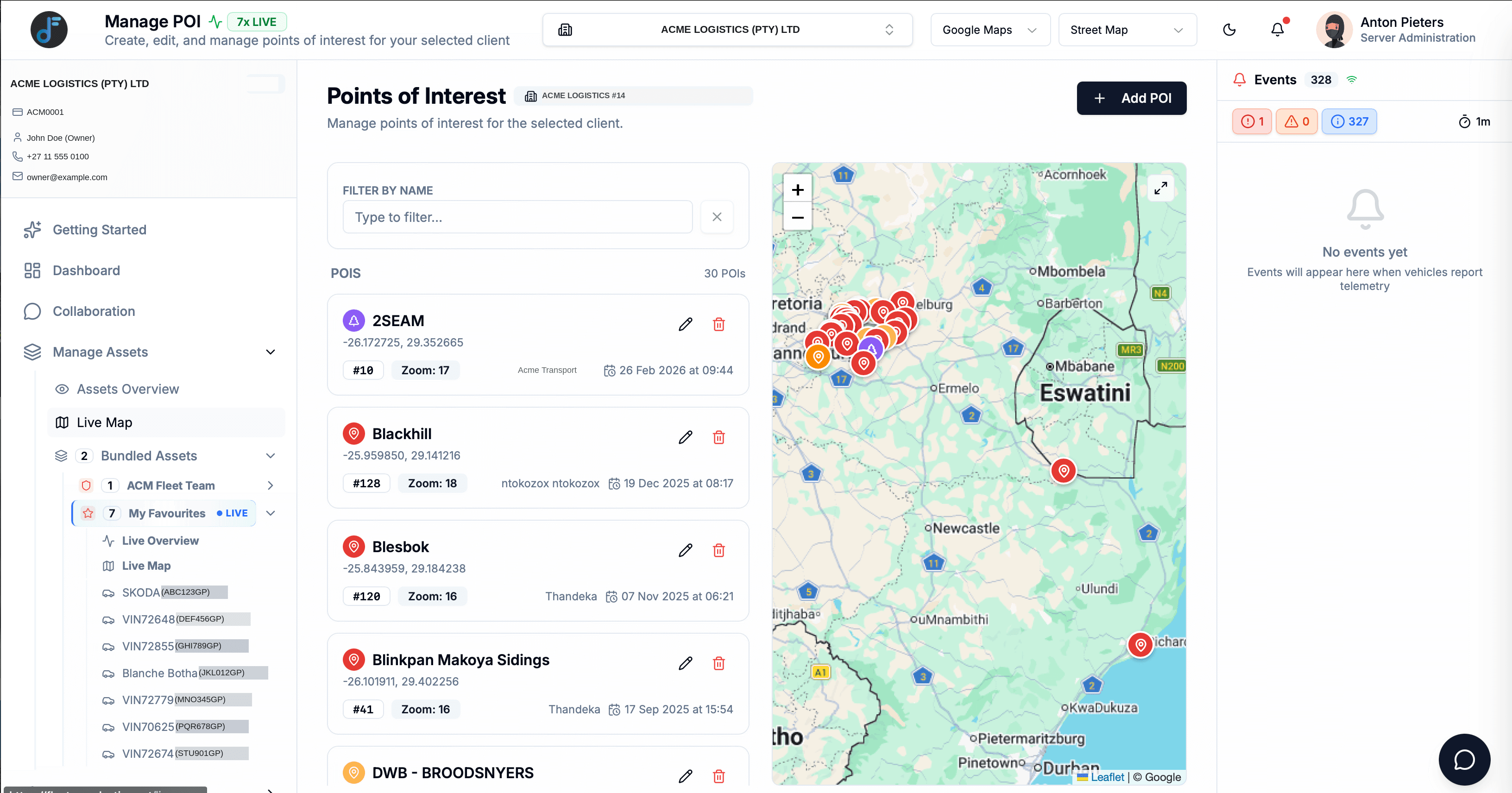1512x793 pixels.
Task: Click the app logo in header
Action: pos(49,29)
